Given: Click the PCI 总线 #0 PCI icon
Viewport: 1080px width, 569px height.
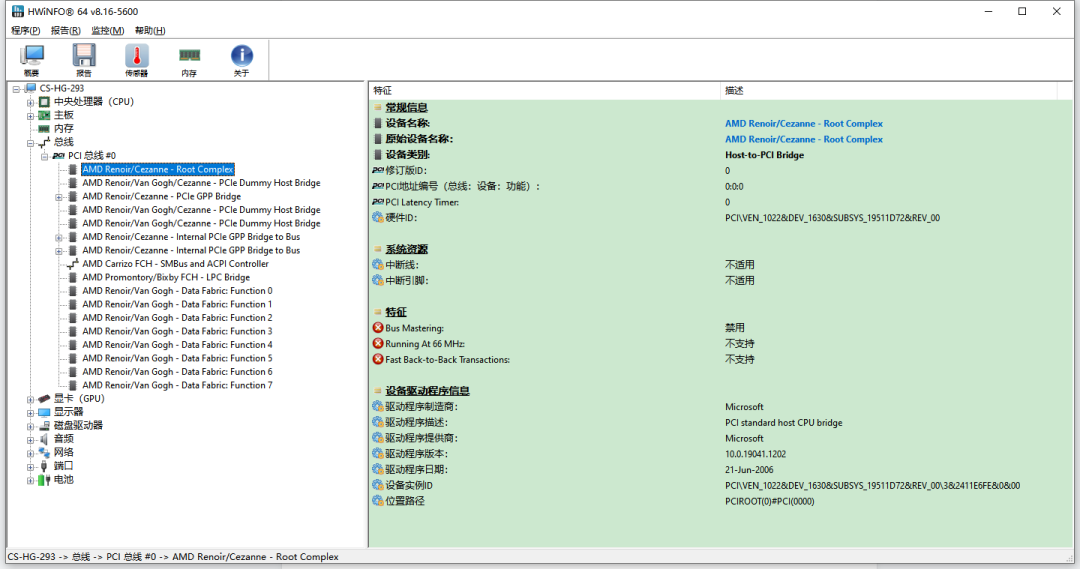Looking at the screenshot, I should click(x=59, y=156).
